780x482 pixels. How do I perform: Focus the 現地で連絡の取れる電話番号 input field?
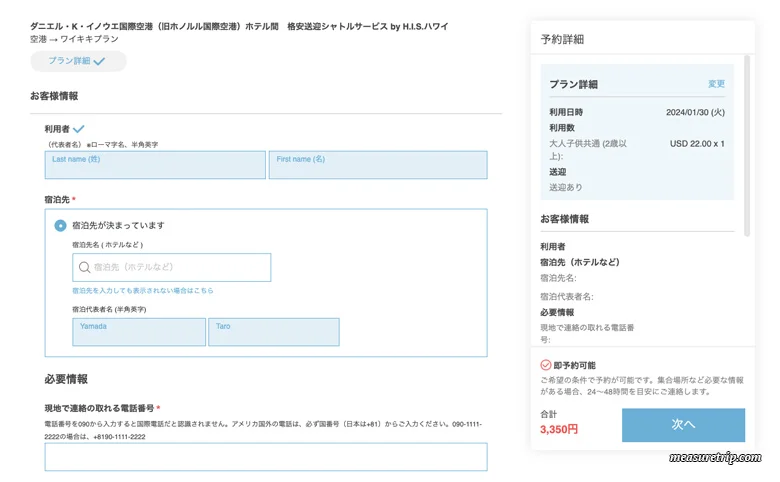pos(266,457)
